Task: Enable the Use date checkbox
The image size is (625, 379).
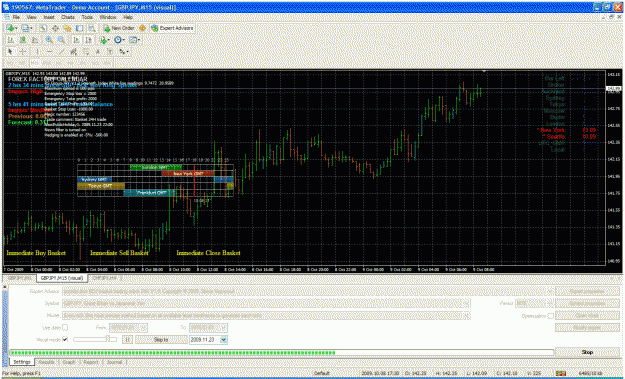Action: (x=65, y=328)
